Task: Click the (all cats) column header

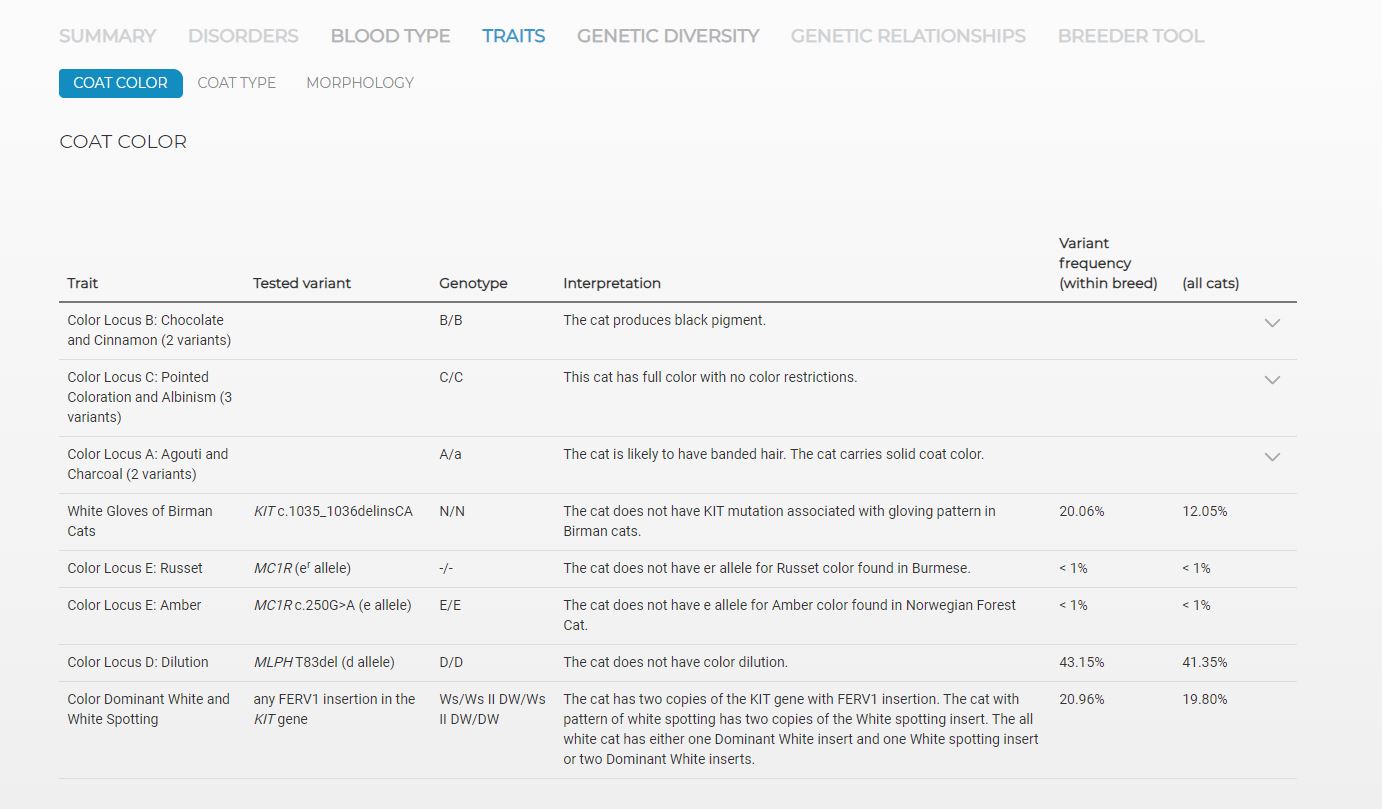Action: [x=1210, y=283]
